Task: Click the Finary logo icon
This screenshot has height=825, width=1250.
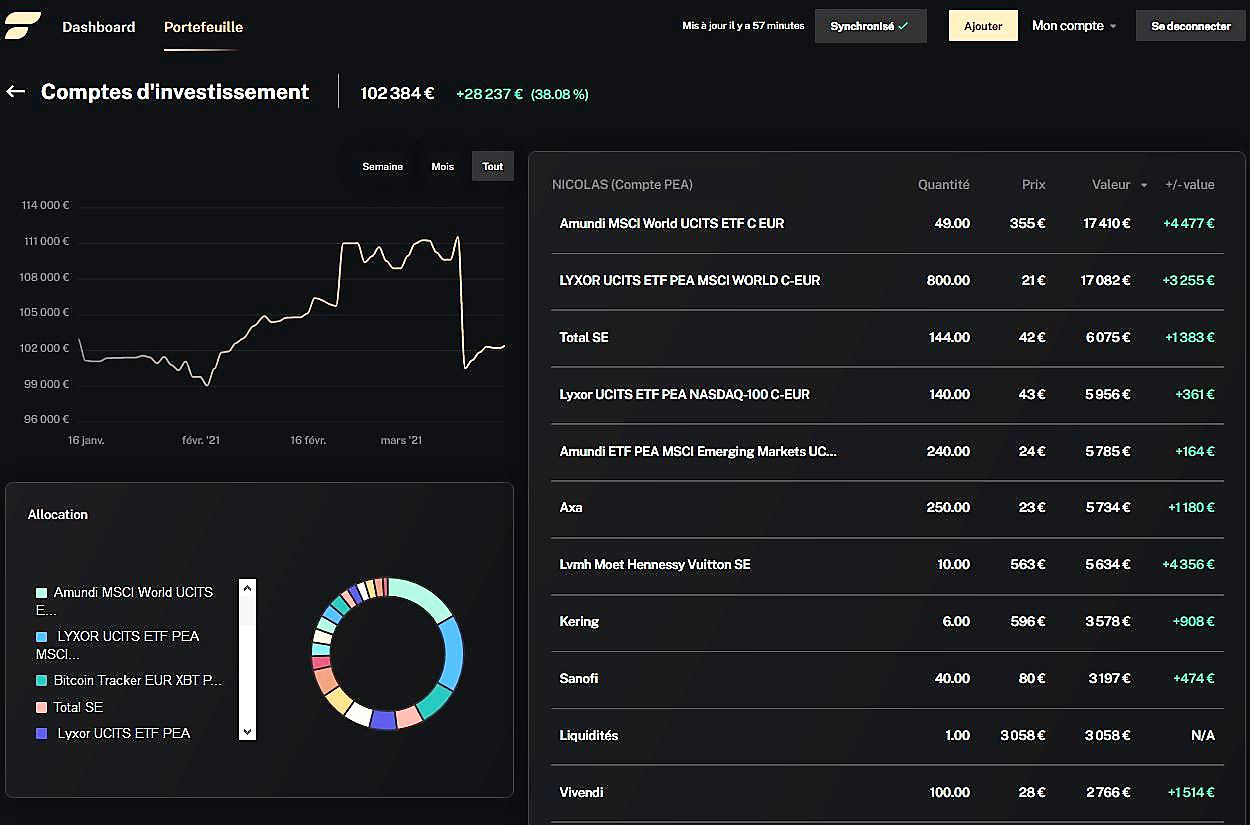Action: (x=22, y=26)
